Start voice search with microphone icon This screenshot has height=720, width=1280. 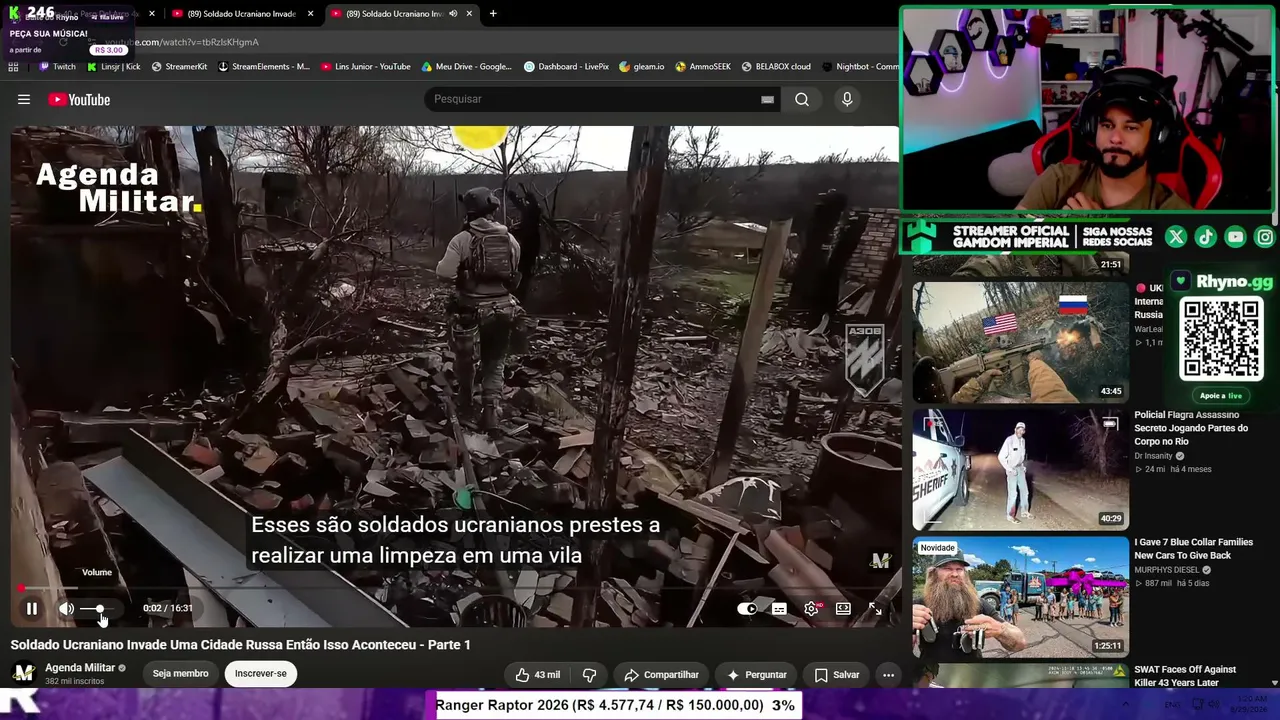coord(847,99)
